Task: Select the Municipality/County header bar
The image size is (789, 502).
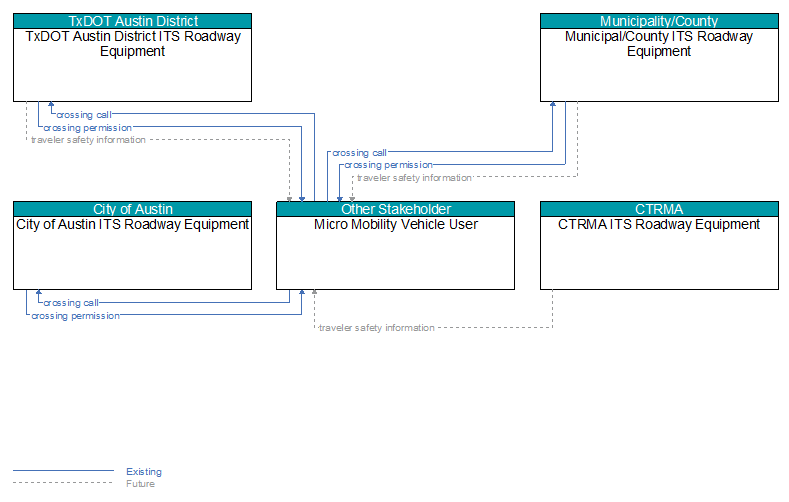Action: tap(659, 21)
